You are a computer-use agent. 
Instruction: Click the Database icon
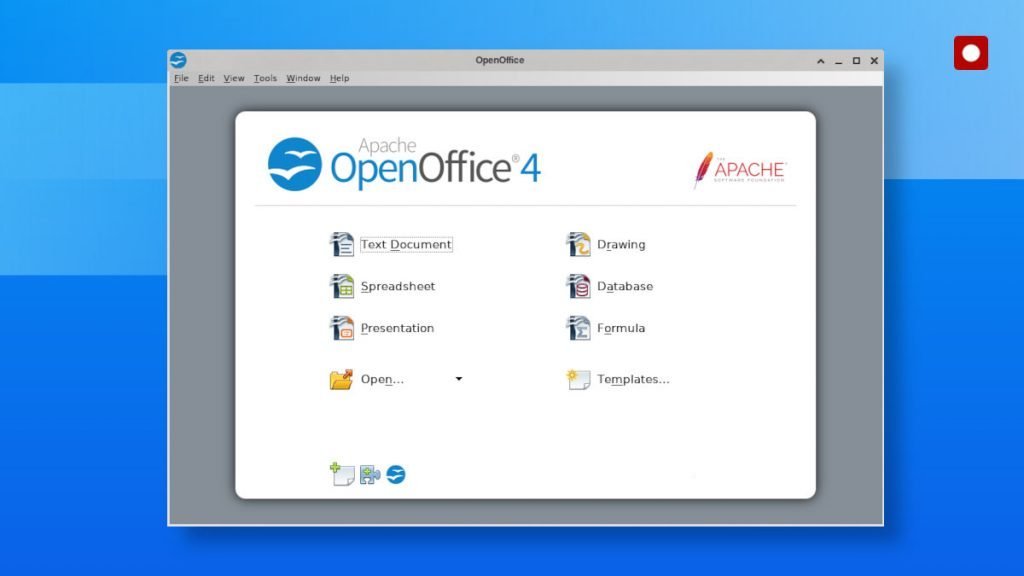pos(578,286)
